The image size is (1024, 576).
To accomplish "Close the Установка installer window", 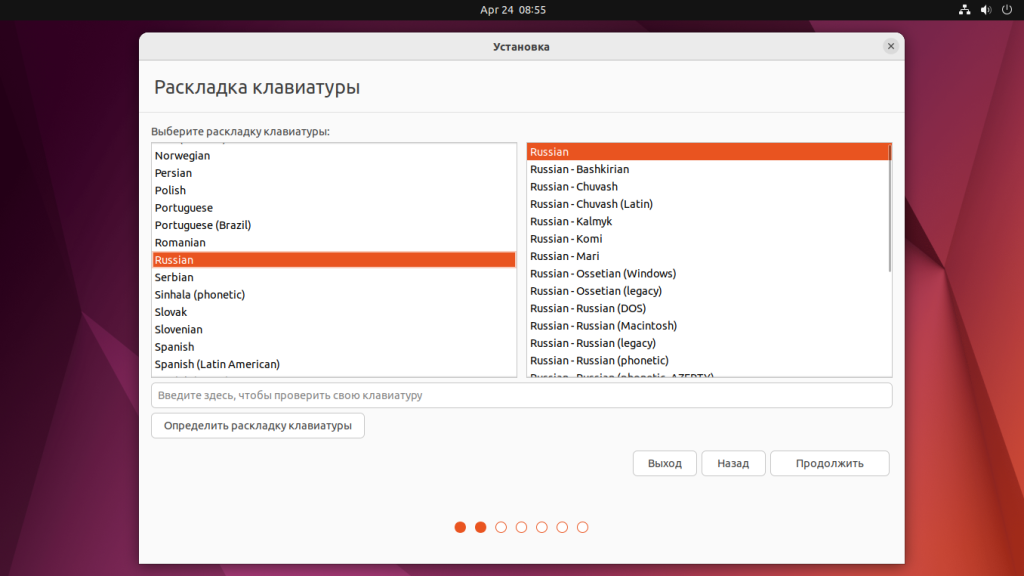I will 890,46.
